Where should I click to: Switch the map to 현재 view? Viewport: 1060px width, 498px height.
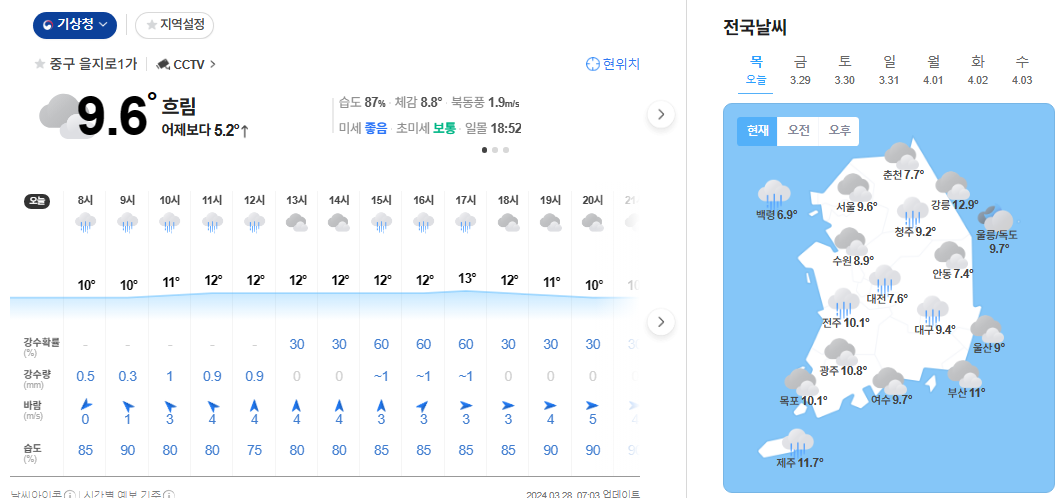757,131
